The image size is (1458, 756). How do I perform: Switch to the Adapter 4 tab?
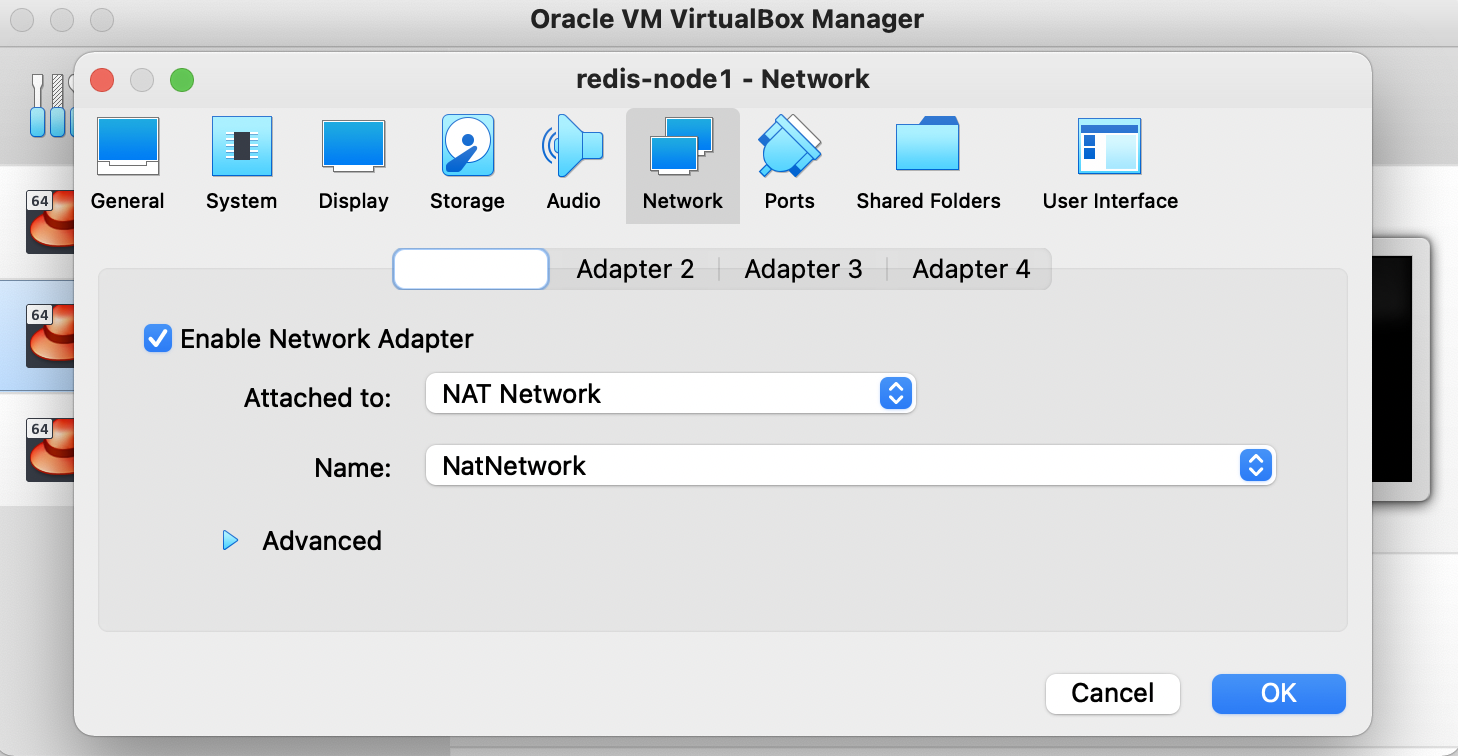point(971,269)
